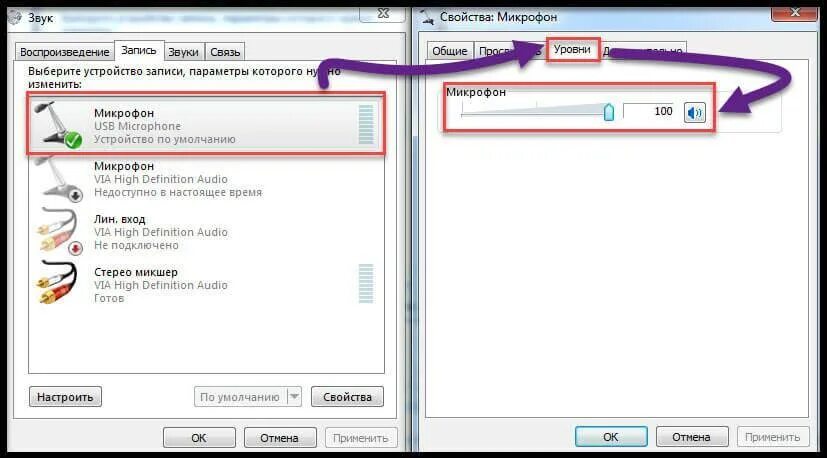
Task: Mute the microphone with the speaker button
Action: [695, 112]
